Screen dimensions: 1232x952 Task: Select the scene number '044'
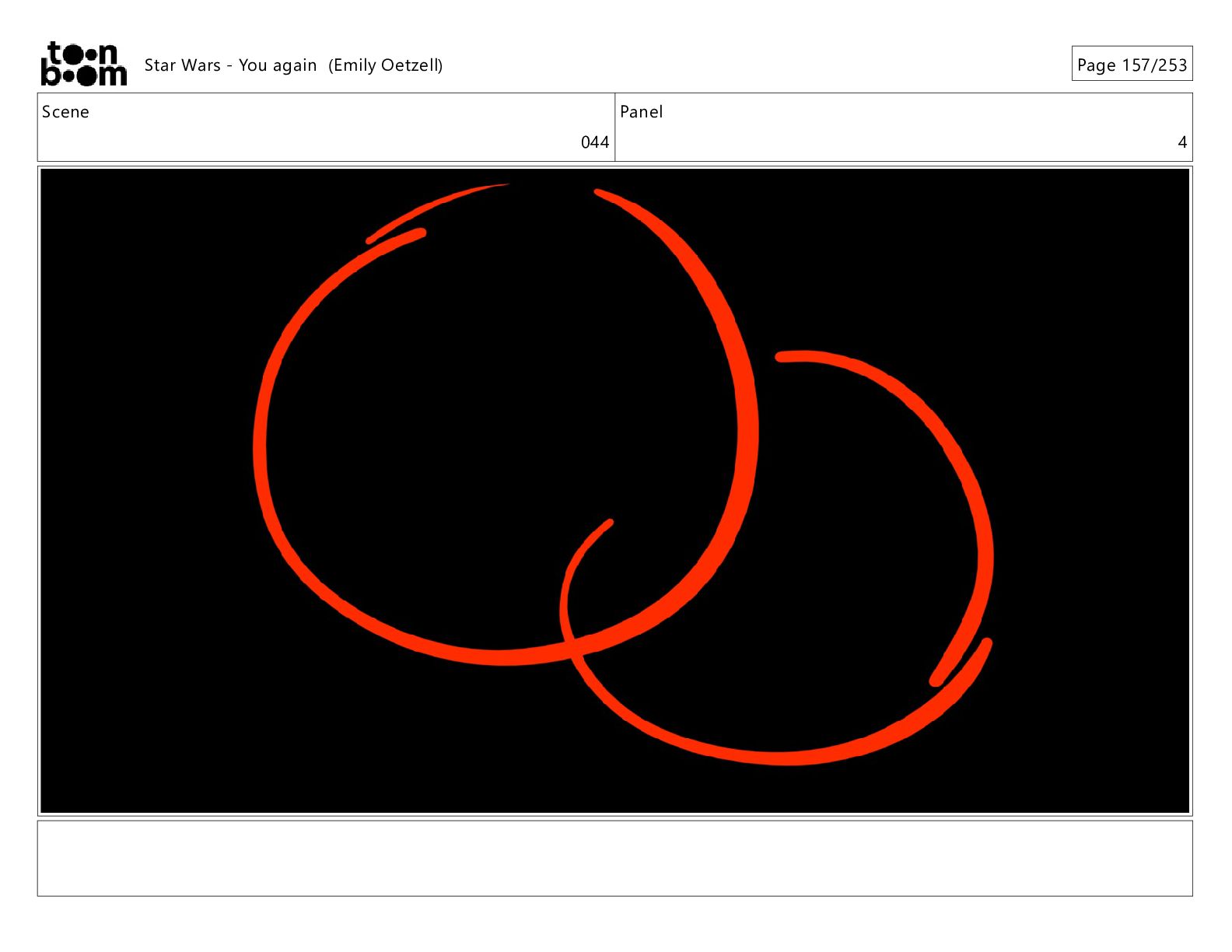coord(595,142)
